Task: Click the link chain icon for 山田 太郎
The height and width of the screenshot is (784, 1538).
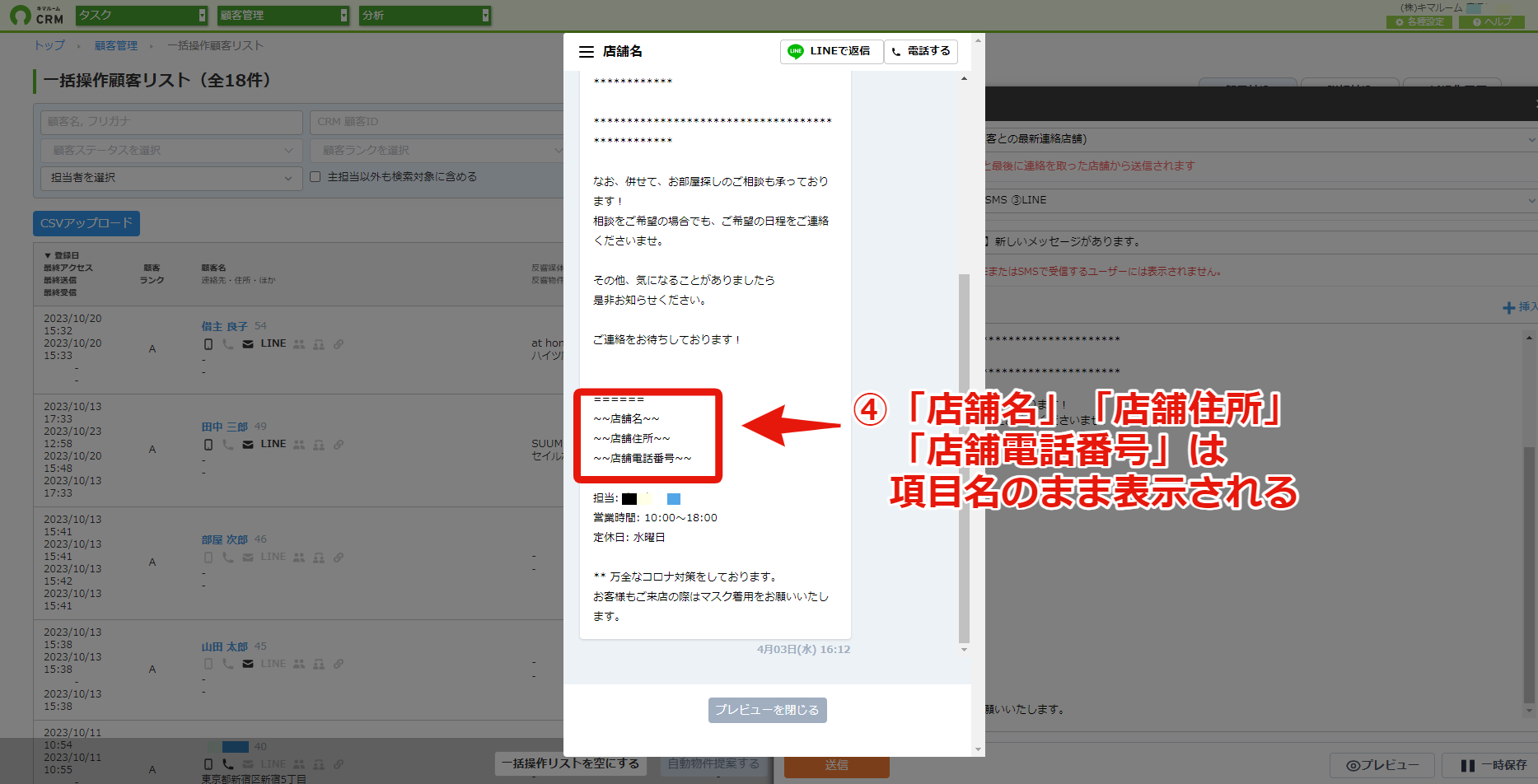Action: pos(339,664)
